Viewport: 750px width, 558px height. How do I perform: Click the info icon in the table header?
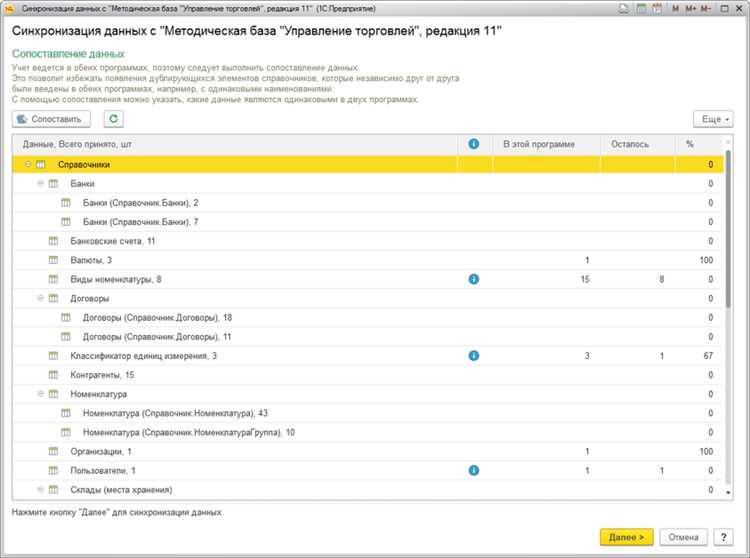tap(474, 144)
